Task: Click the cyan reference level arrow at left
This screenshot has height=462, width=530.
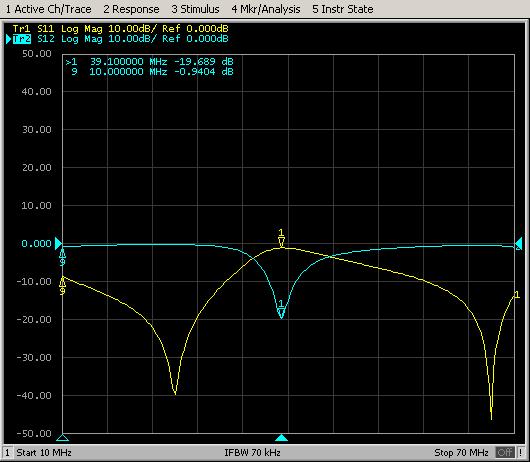Action: [x=58, y=244]
